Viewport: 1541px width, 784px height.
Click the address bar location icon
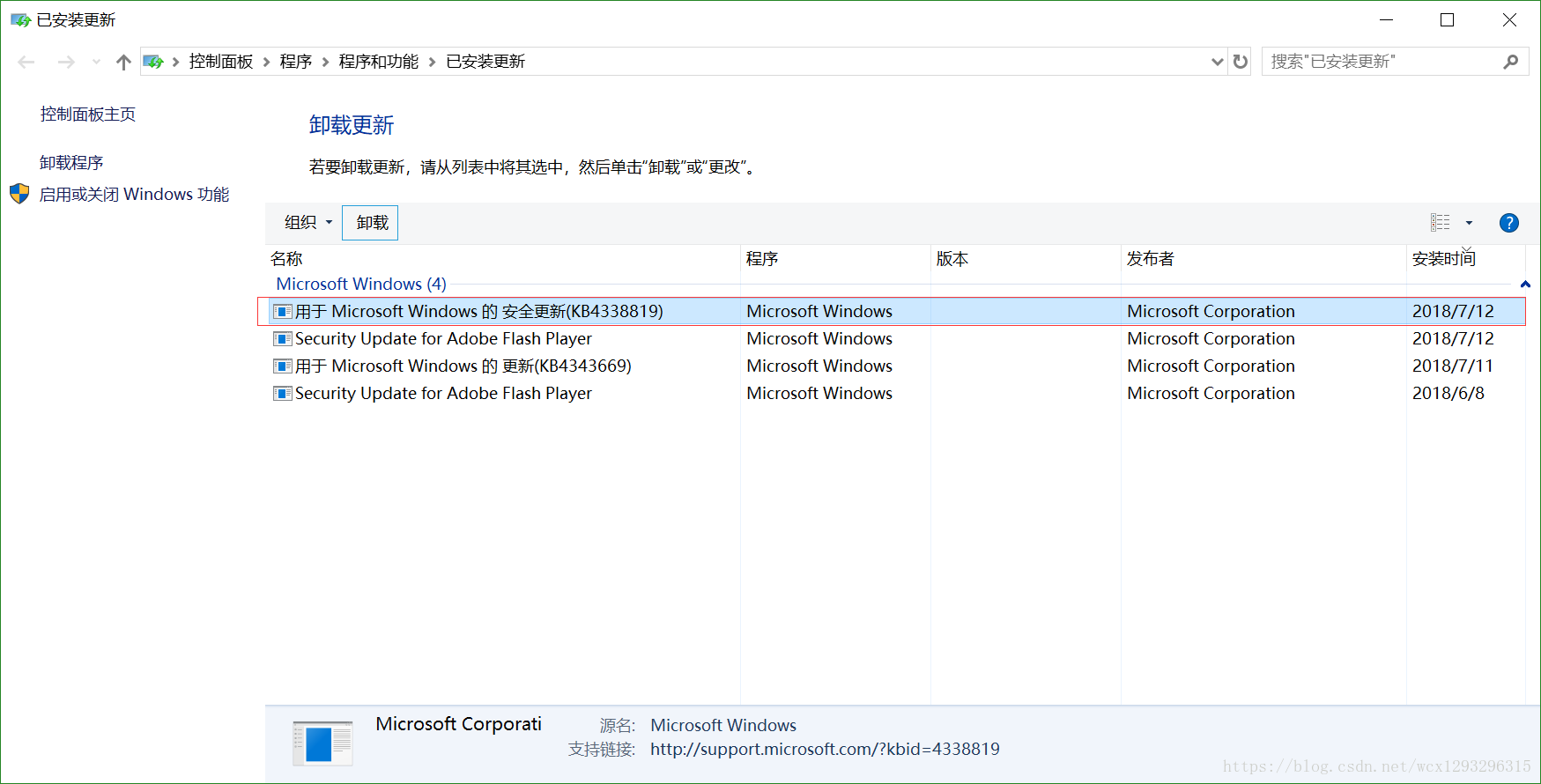click(153, 62)
